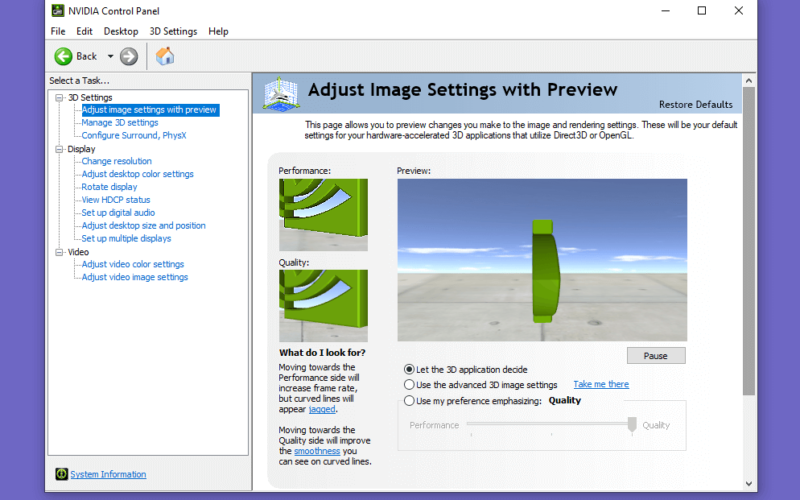The height and width of the screenshot is (500, 800).
Task: Open Rotate display task
Action: pos(109,187)
